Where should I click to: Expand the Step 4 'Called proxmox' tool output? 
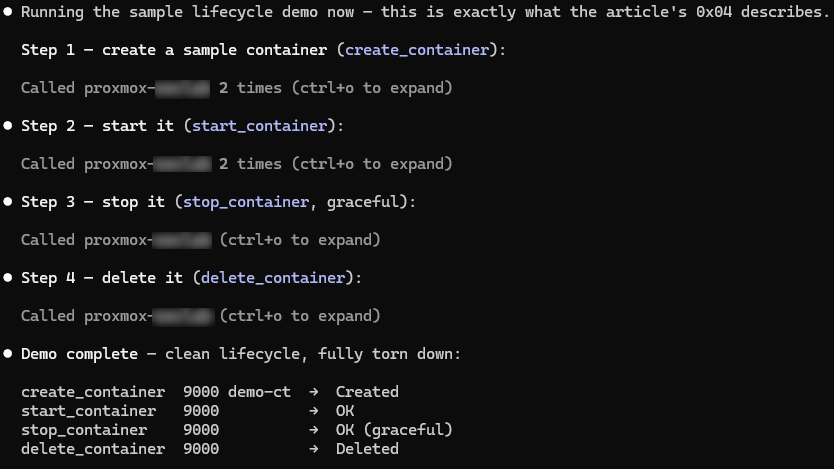201,316
